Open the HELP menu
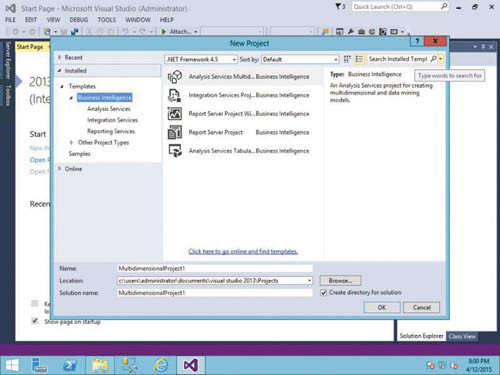 (167, 20)
